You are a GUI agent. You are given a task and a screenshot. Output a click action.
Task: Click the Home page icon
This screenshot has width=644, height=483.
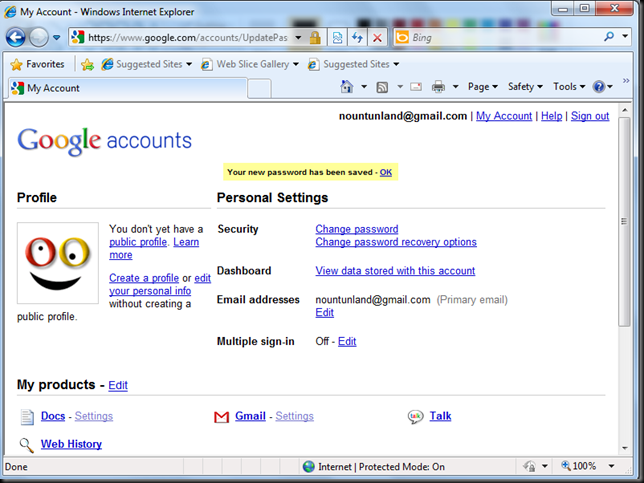coord(347,87)
